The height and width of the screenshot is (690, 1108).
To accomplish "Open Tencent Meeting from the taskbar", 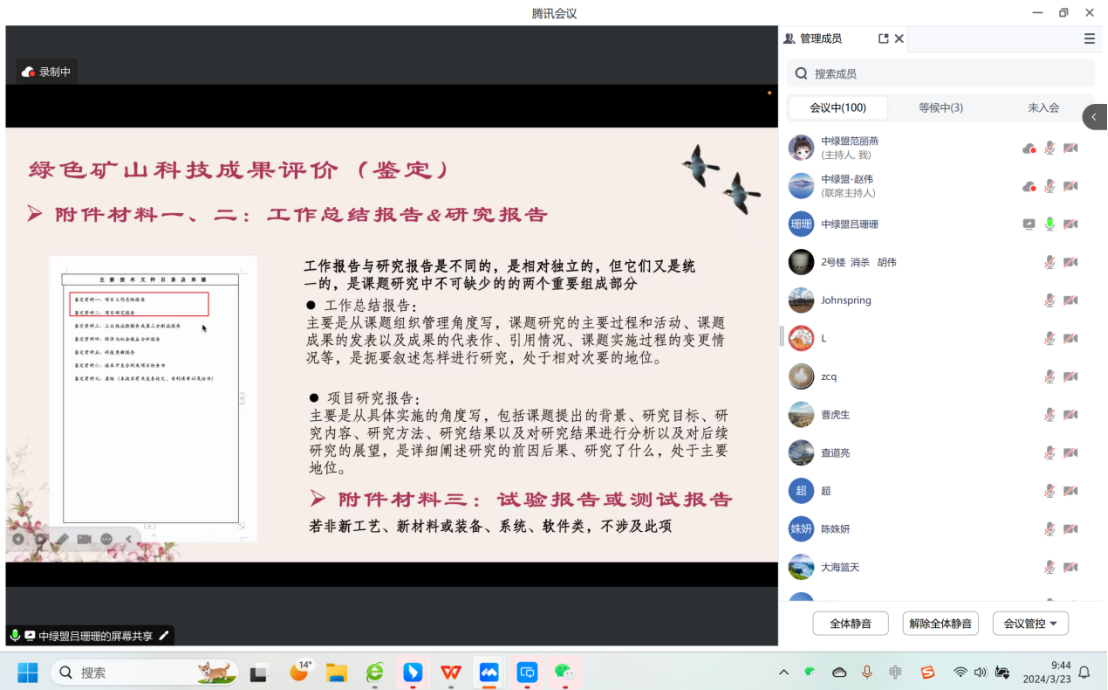I will (x=489, y=673).
